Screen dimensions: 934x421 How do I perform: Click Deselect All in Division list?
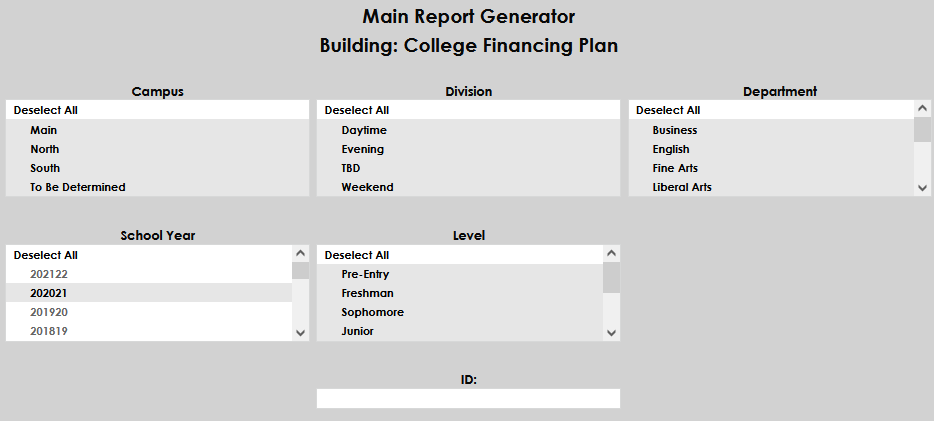(357, 111)
